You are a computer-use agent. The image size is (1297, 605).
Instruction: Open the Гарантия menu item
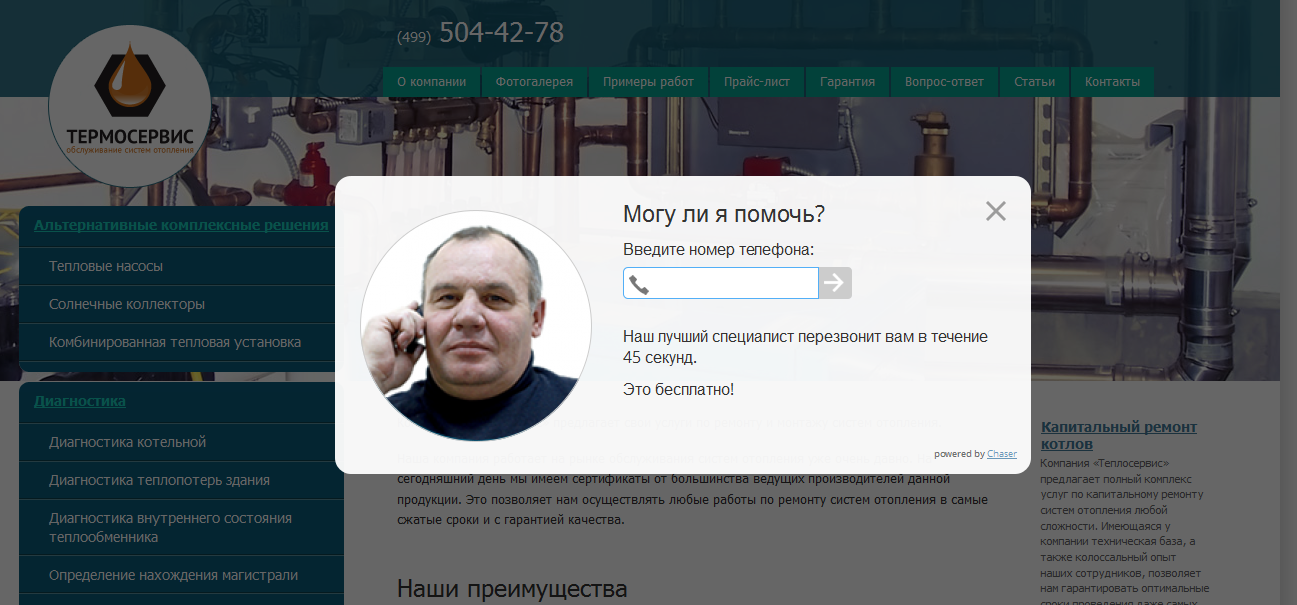click(x=847, y=82)
